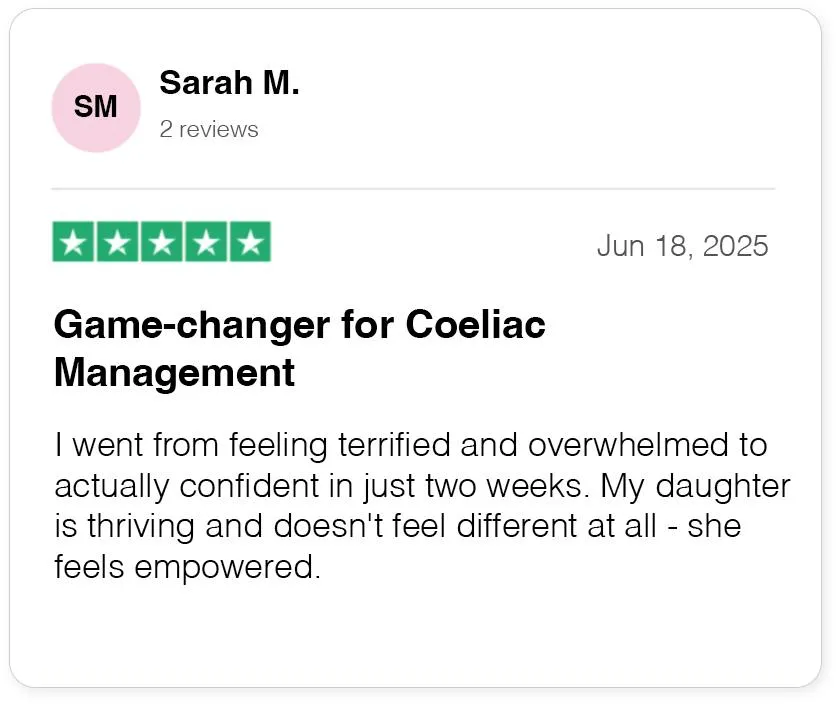The height and width of the screenshot is (706, 836).
Task: Click the word 'Management' in the title
Action: (x=174, y=372)
